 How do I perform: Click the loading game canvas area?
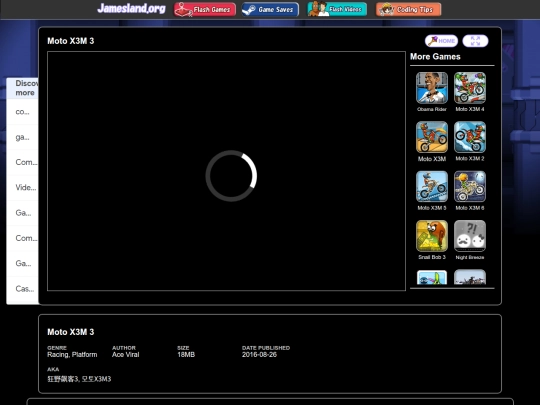pos(226,171)
